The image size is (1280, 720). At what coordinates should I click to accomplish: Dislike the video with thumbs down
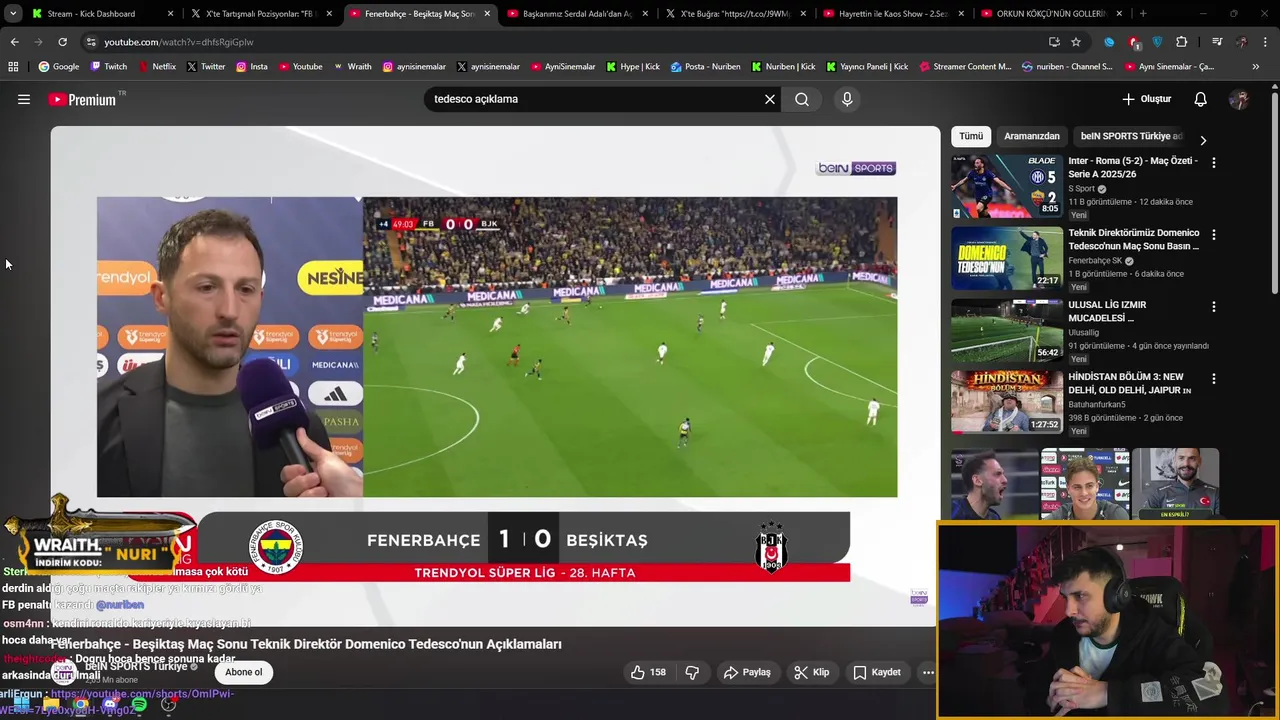point(692,672)
